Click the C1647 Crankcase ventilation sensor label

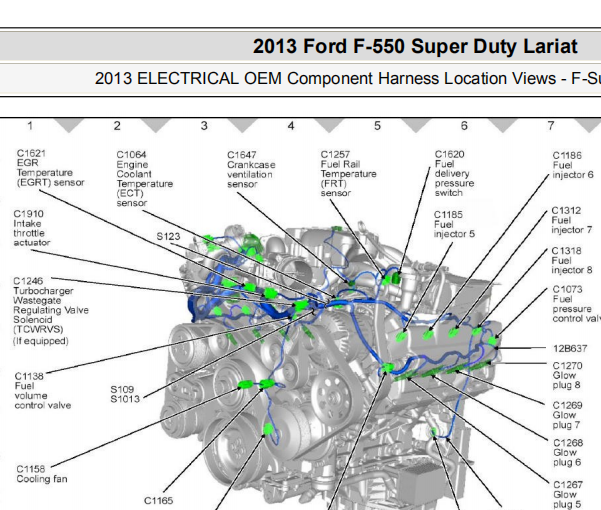click(251, 169)
